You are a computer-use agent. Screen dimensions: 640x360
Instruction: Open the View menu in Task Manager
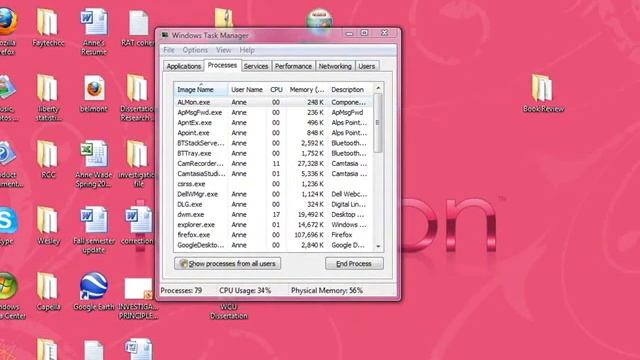[223, 50]
